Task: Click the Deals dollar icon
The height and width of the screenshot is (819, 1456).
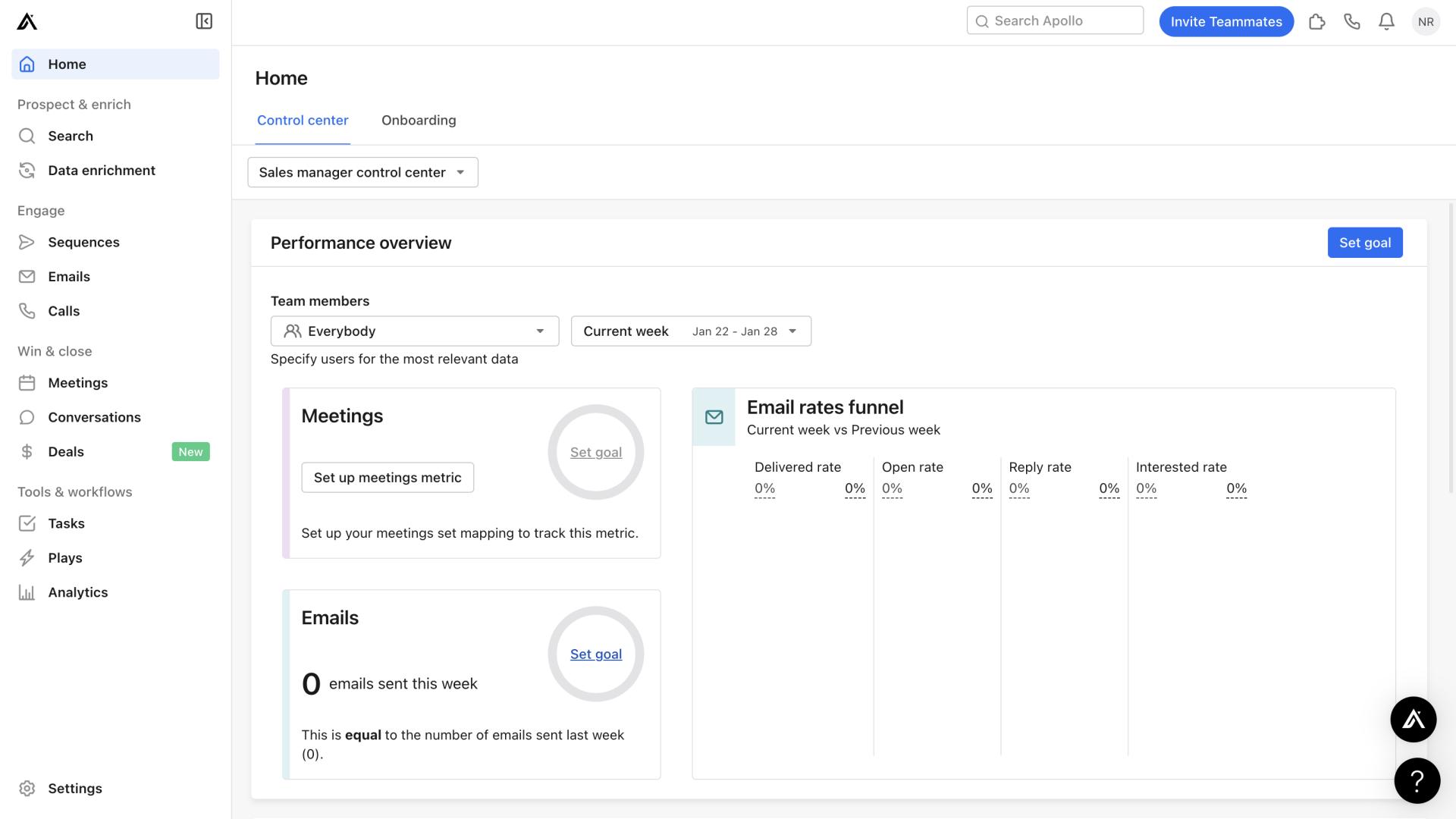Action: pos(27,452)
